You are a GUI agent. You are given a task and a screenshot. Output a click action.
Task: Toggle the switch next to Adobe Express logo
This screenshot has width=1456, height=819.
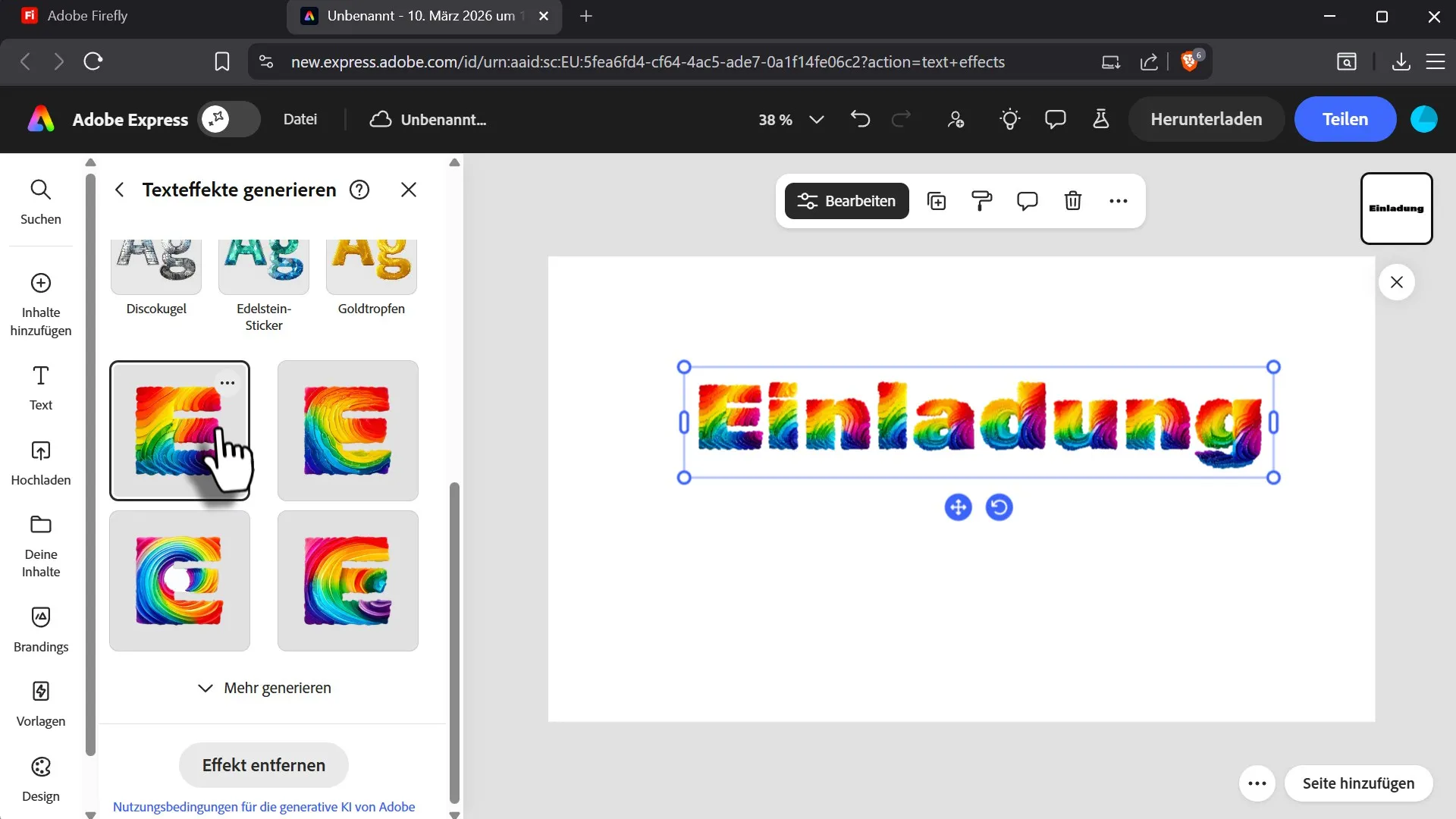point(229,119)
